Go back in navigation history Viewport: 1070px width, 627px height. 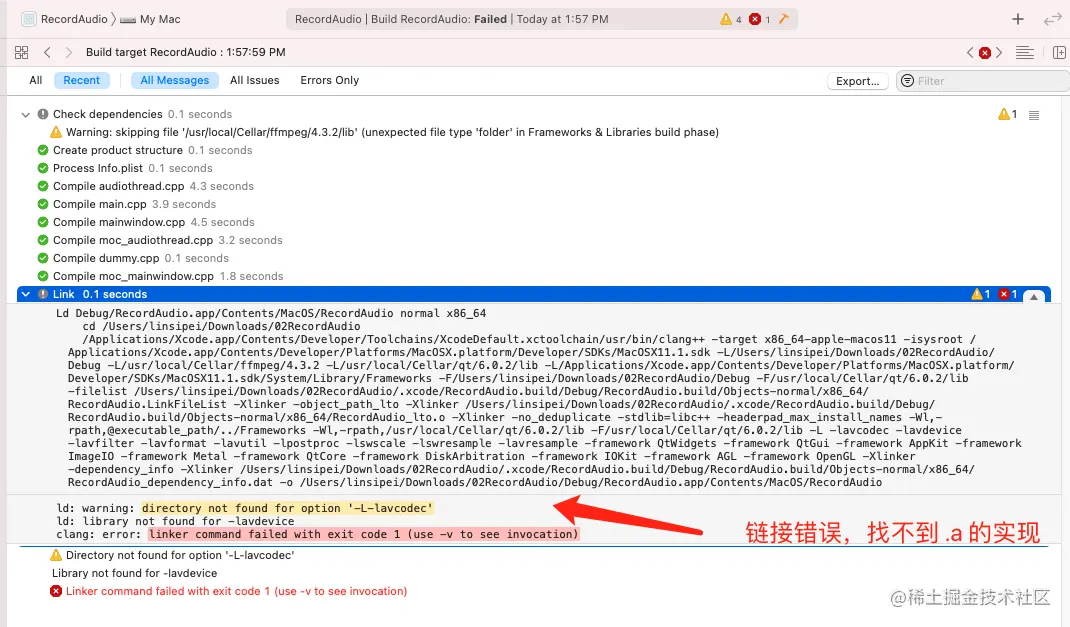[47, 53]
